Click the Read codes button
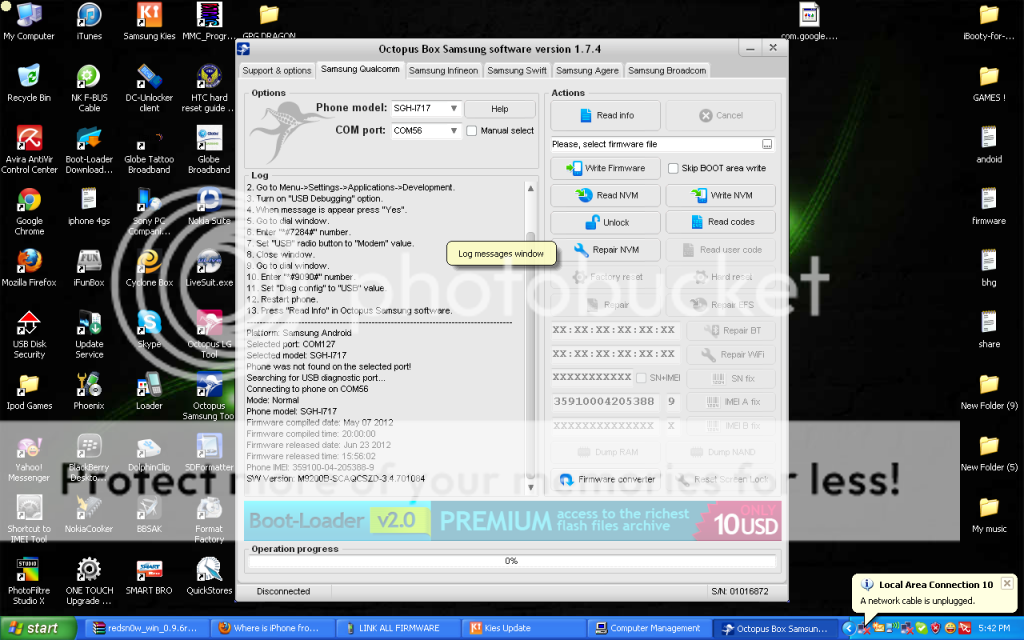The image size is (1024, 640). coord(720,222)
